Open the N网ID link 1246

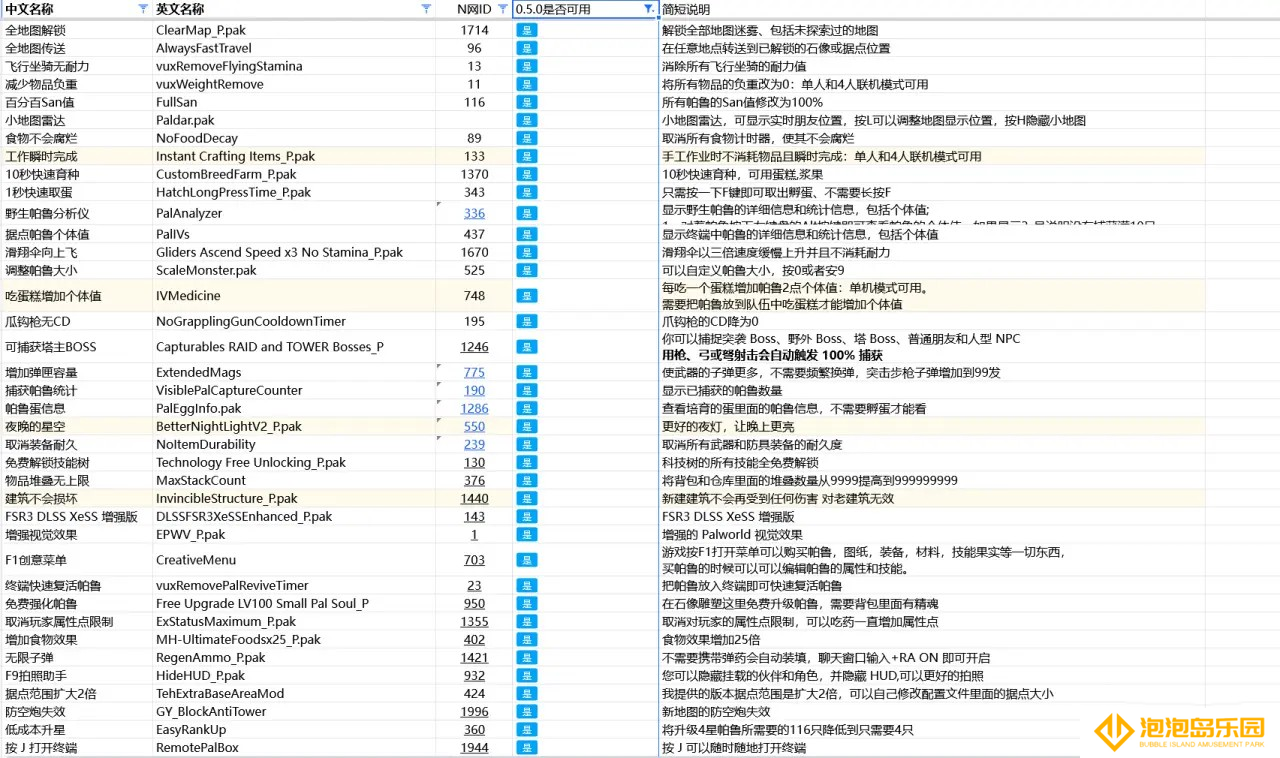click(474, 347)
